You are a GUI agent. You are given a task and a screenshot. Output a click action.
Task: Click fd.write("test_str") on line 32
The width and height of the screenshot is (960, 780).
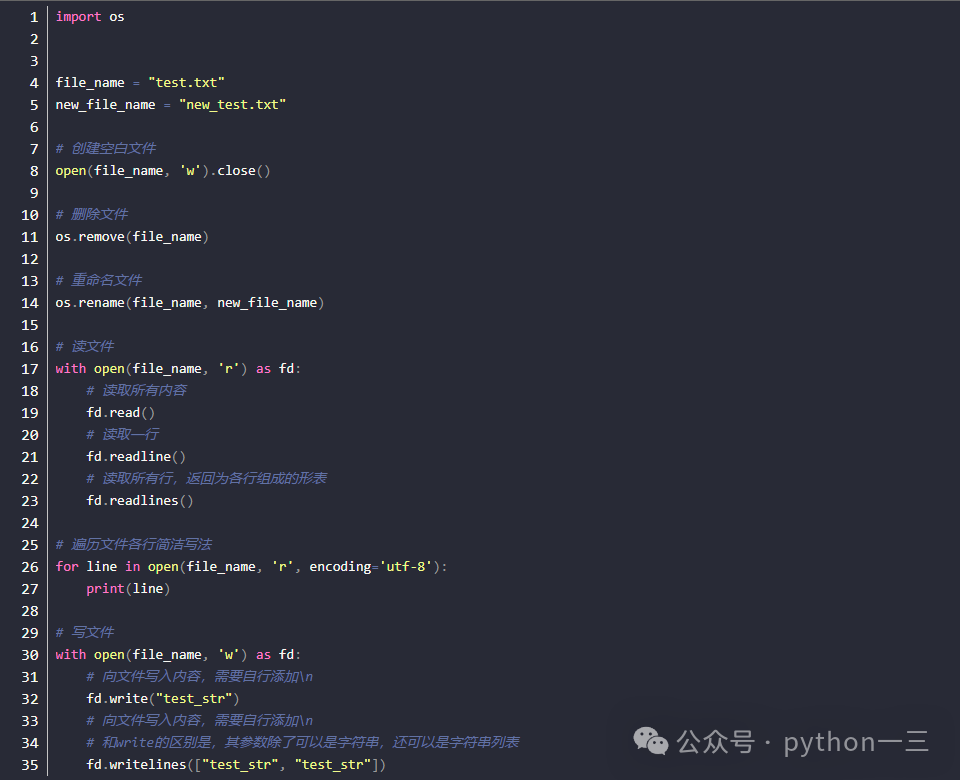[x=163, y=699]
